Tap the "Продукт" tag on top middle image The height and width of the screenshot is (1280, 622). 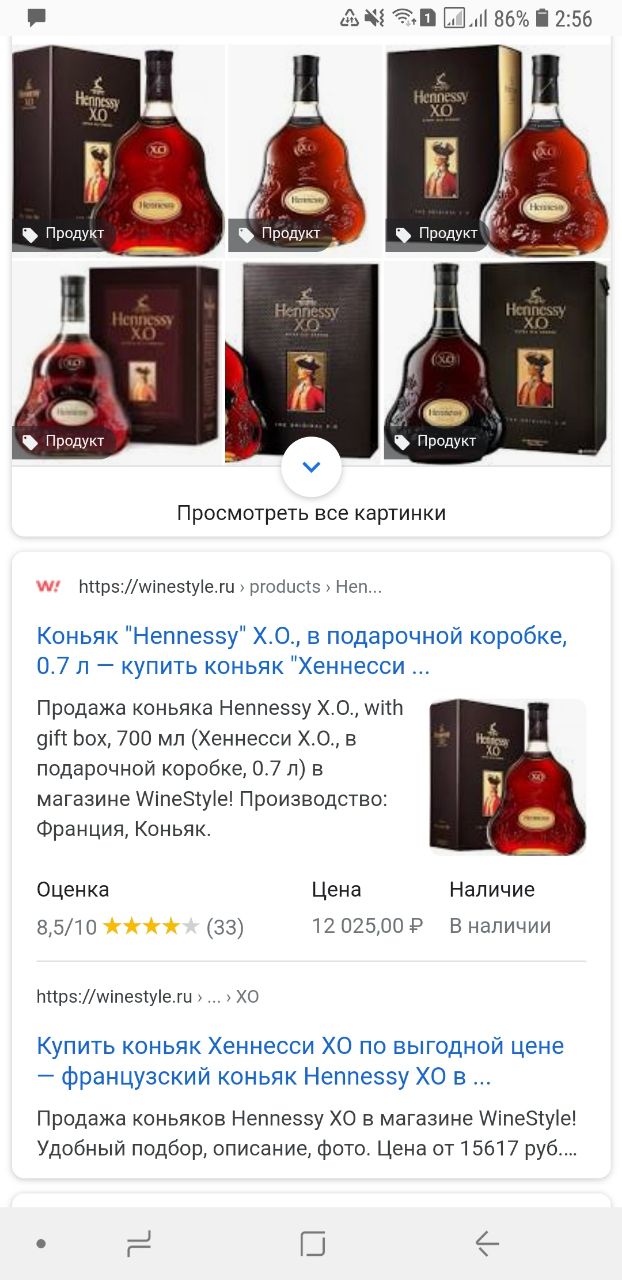(x=280, y=234)
